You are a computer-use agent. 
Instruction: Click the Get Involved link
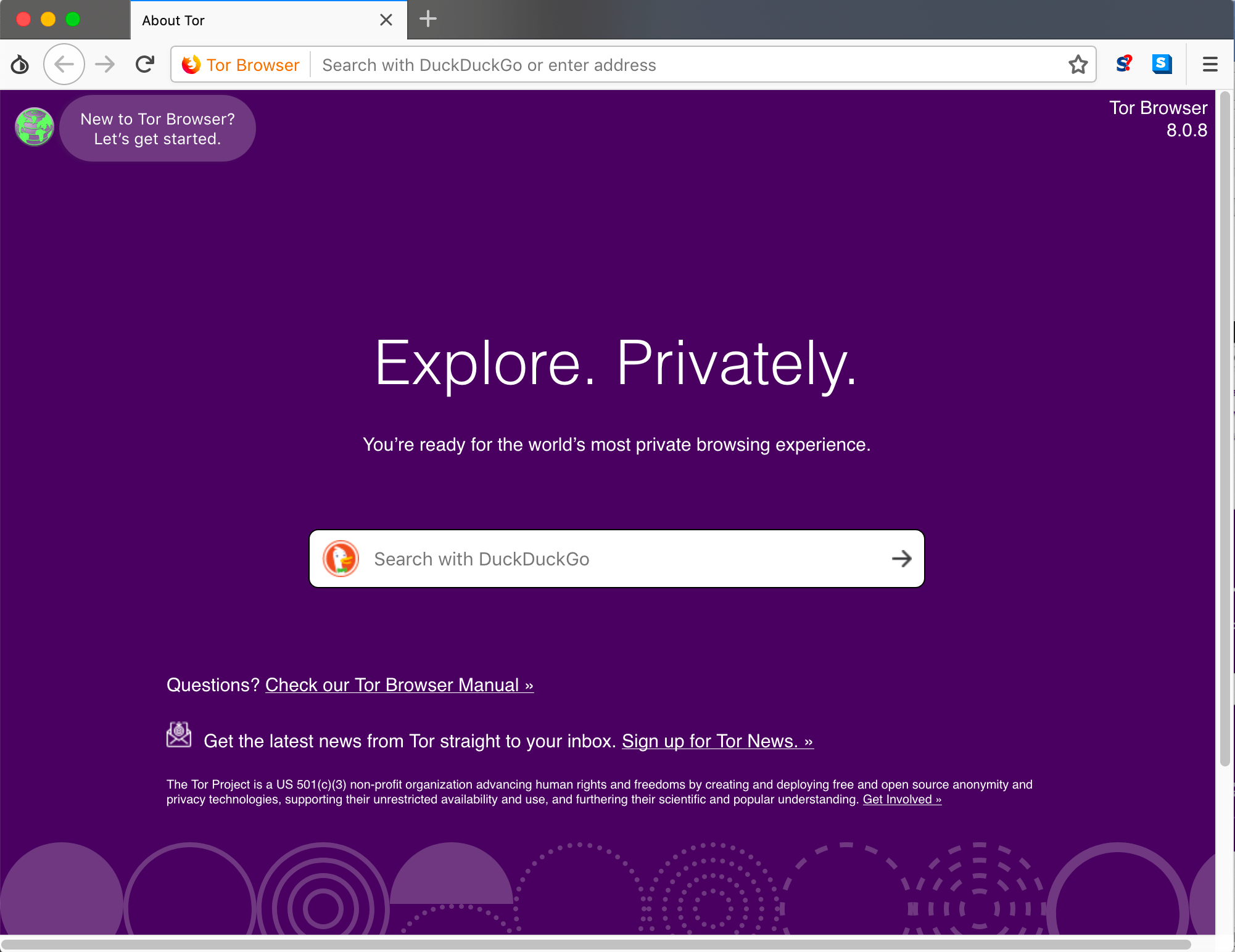[x=901, y=799]
